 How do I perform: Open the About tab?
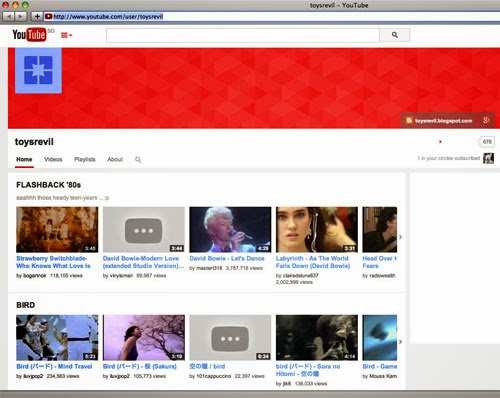(x=115, y=159)
